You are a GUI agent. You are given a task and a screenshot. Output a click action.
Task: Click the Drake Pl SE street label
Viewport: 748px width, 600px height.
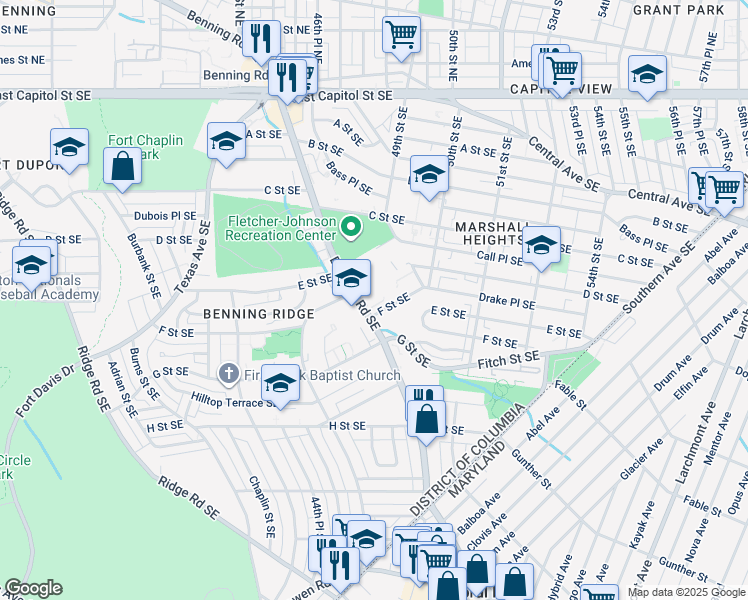(x=507, y=301)
